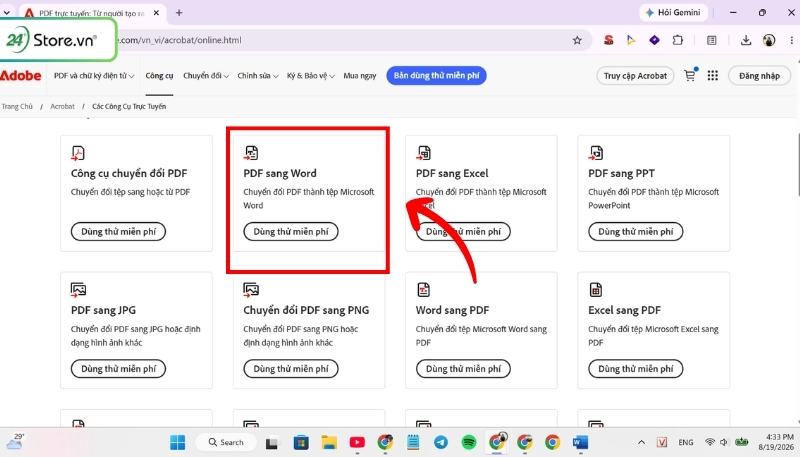Open Task View from the taskbar
Viewport: 800px width, 457px height.
pyautogui.click(x=272, y=443)
